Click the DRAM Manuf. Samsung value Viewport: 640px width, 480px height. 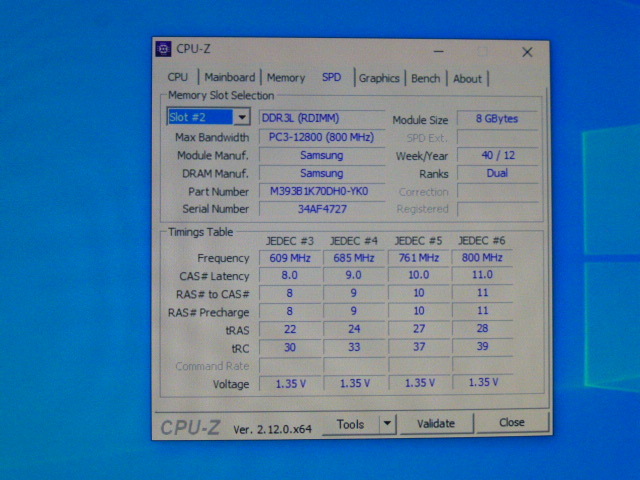click(x=322, y=173)
